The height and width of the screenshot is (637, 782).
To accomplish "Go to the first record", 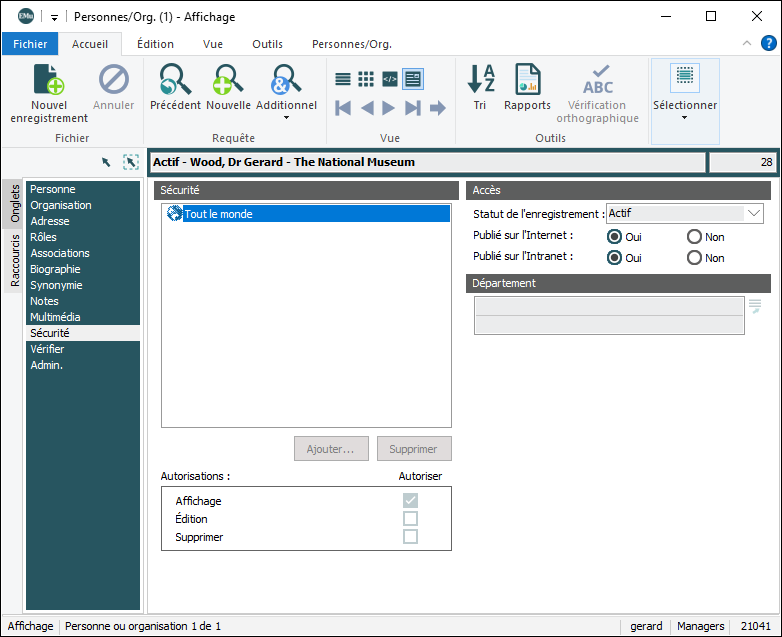I will 343,108.
